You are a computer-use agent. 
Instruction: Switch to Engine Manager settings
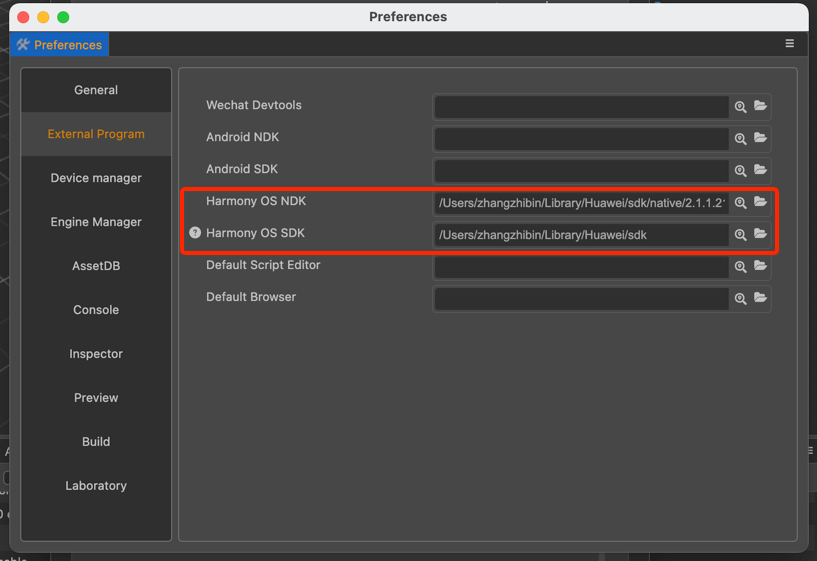click(96, 222)
